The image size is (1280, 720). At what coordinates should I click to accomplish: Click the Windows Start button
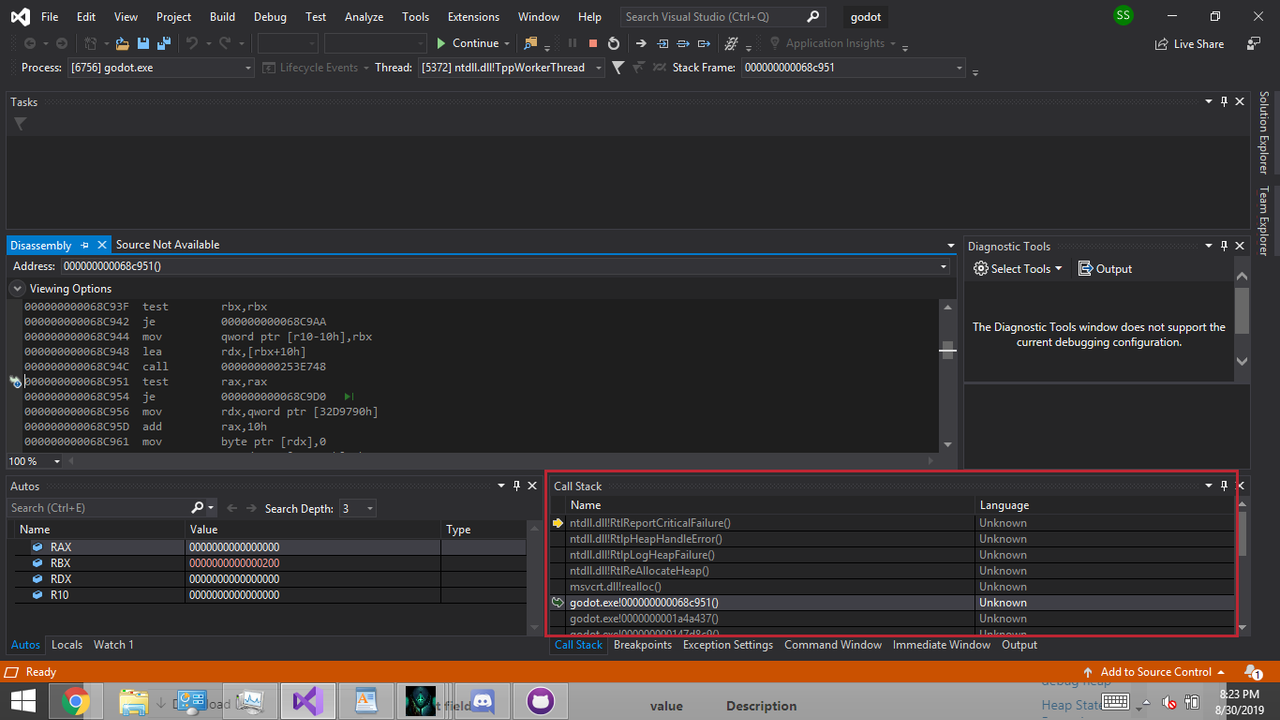22,701
